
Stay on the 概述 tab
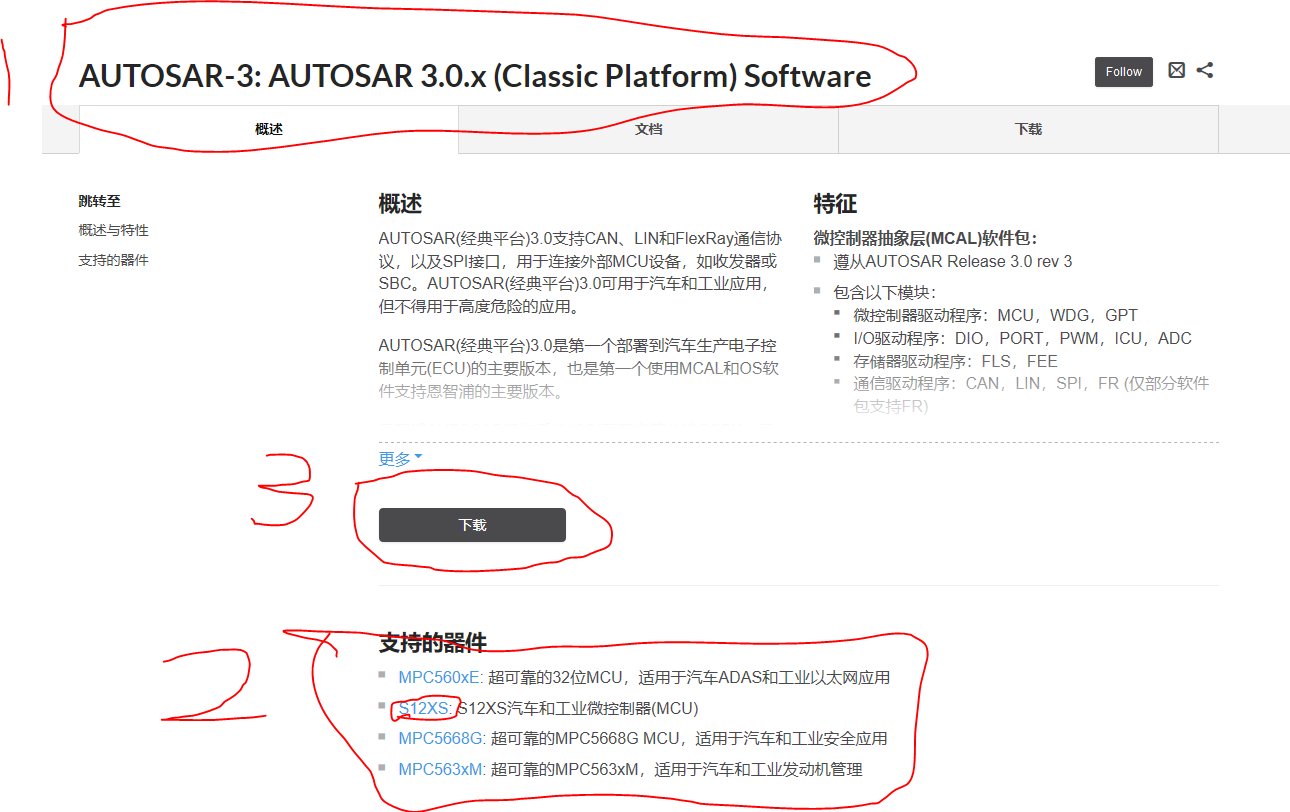click(268, 129)
